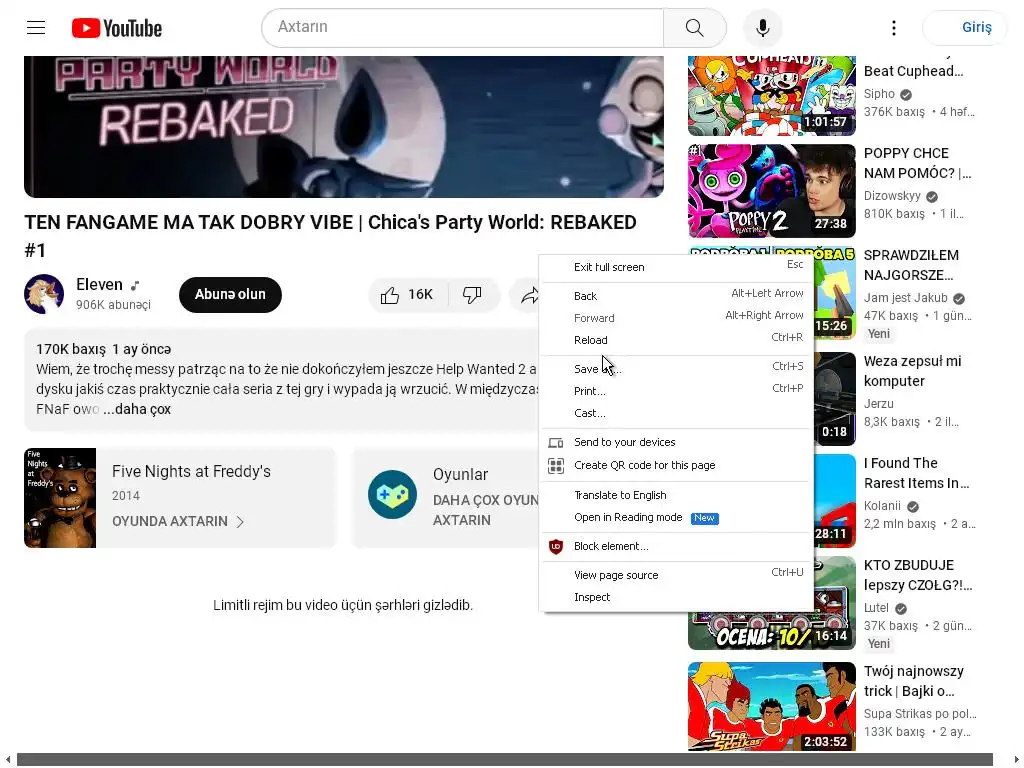This screenshot has height=768, width=1024.
Task: Click the video title TEN FANGAME MA TAK DOBRY VIBE
Action: tap(330, 236)
